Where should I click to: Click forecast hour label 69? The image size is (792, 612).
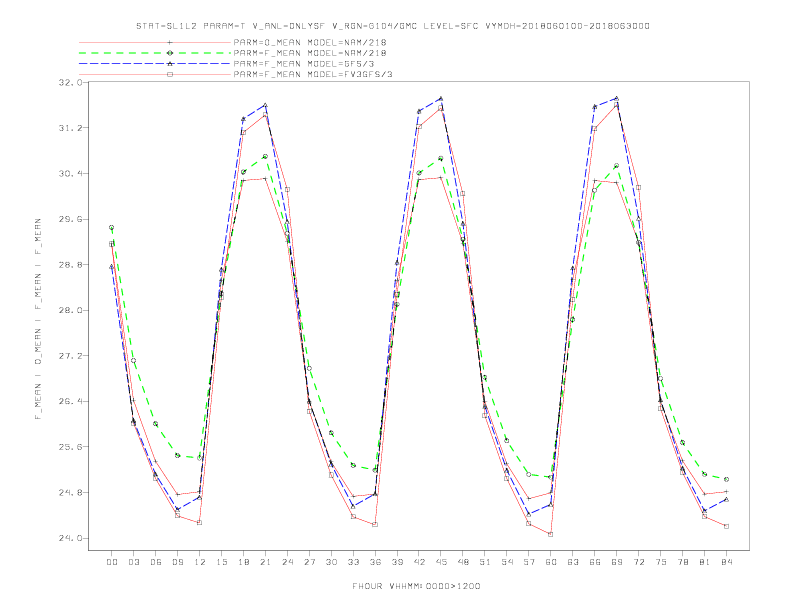(x=617, y=562)
